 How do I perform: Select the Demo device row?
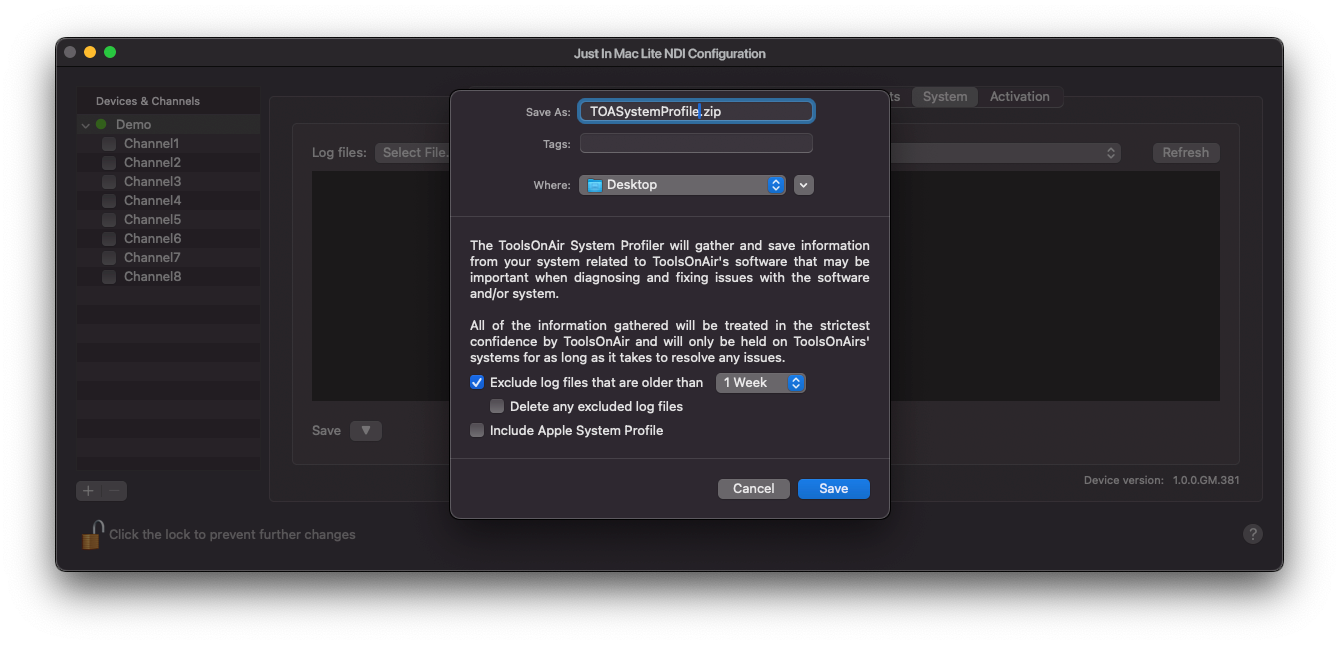168,125
